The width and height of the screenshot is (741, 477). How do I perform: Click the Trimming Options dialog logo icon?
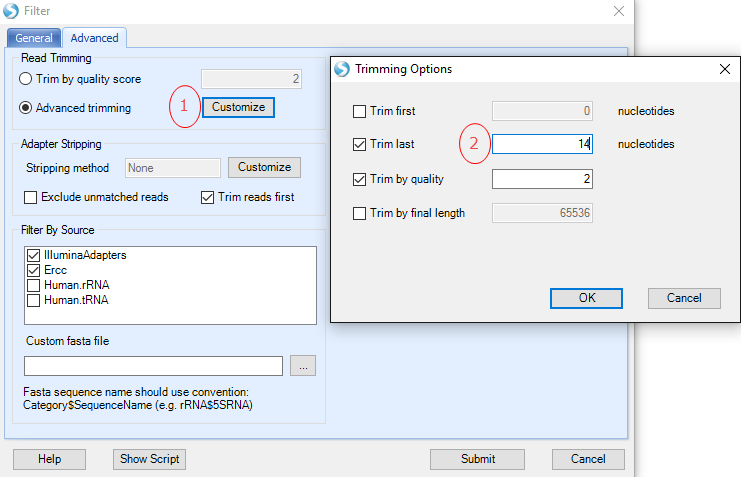click(x=342, y=69)
